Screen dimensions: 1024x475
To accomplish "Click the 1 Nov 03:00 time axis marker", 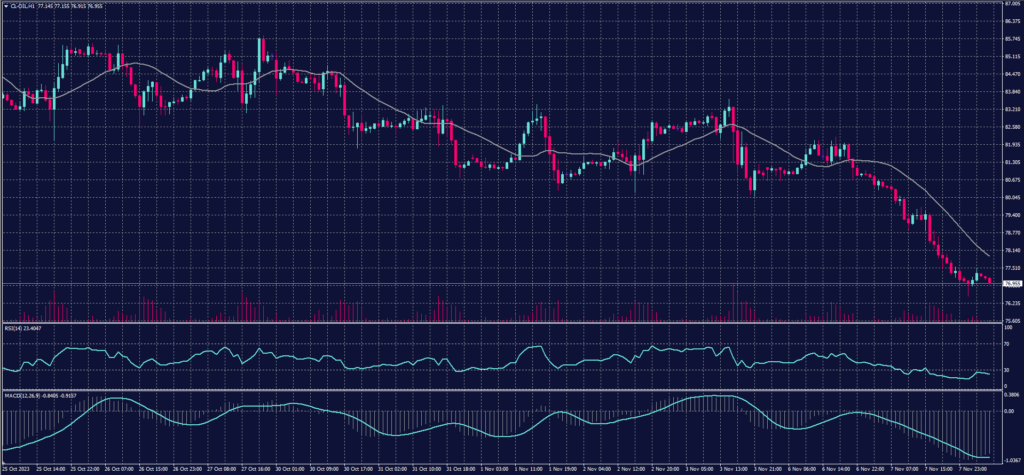I will pos(495,468).
